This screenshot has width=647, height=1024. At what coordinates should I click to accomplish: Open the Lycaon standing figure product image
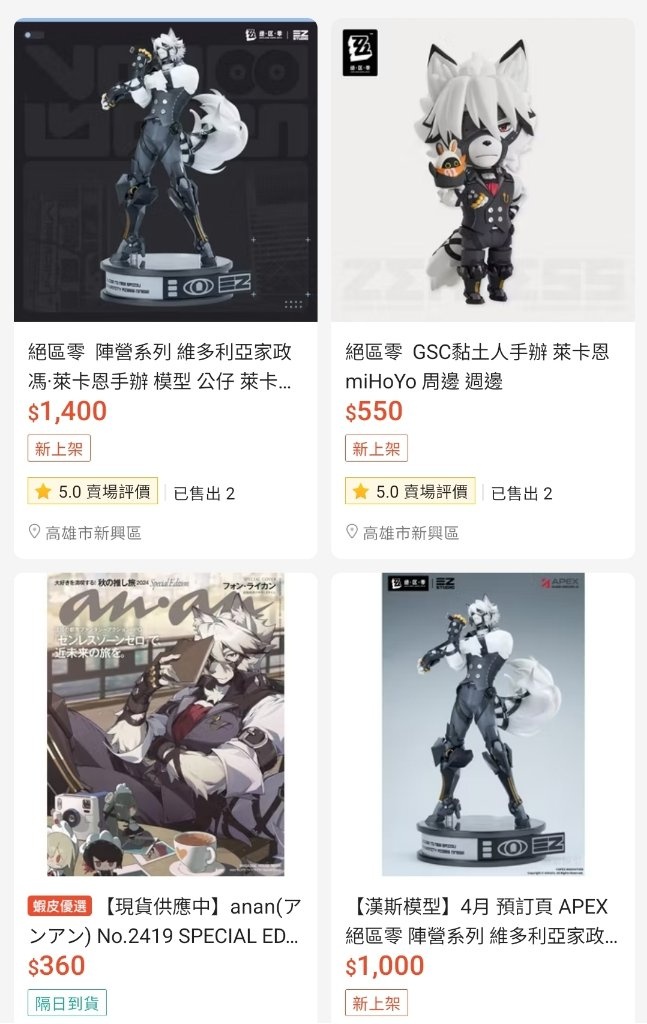coord(166,170)
